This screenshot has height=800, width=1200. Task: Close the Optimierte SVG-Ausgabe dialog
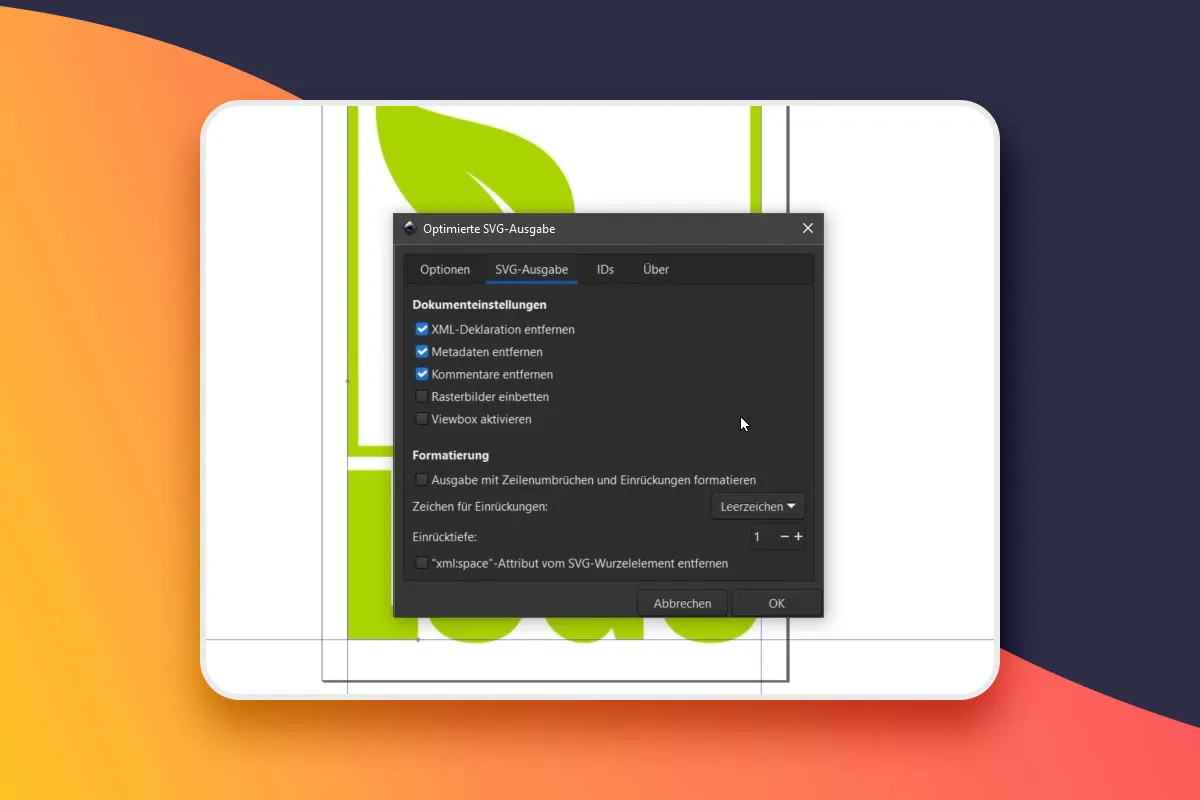808,228
